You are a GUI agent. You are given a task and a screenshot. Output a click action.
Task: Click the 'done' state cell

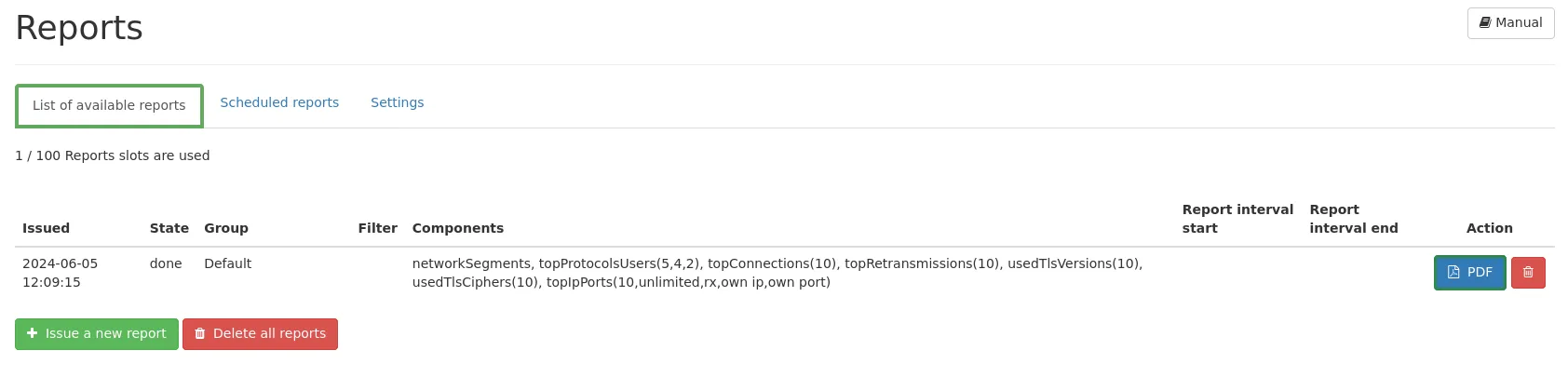pos(166,263)
